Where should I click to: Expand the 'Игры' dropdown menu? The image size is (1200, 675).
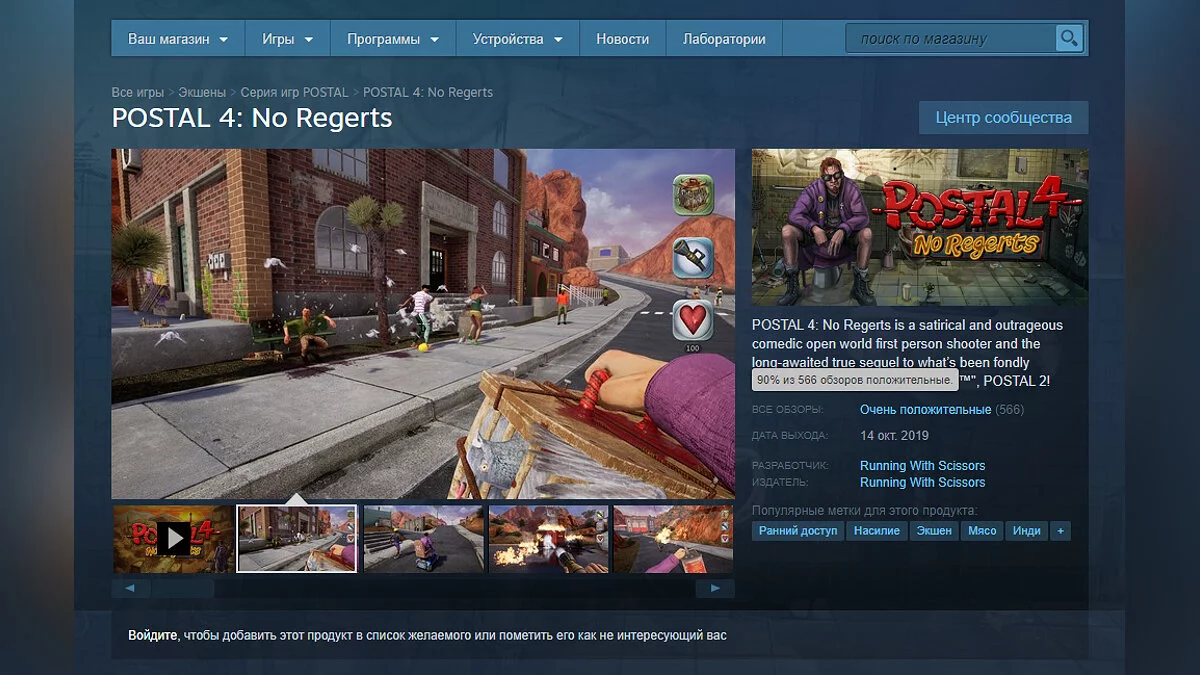pyautogui.click(x=288, y=39)
